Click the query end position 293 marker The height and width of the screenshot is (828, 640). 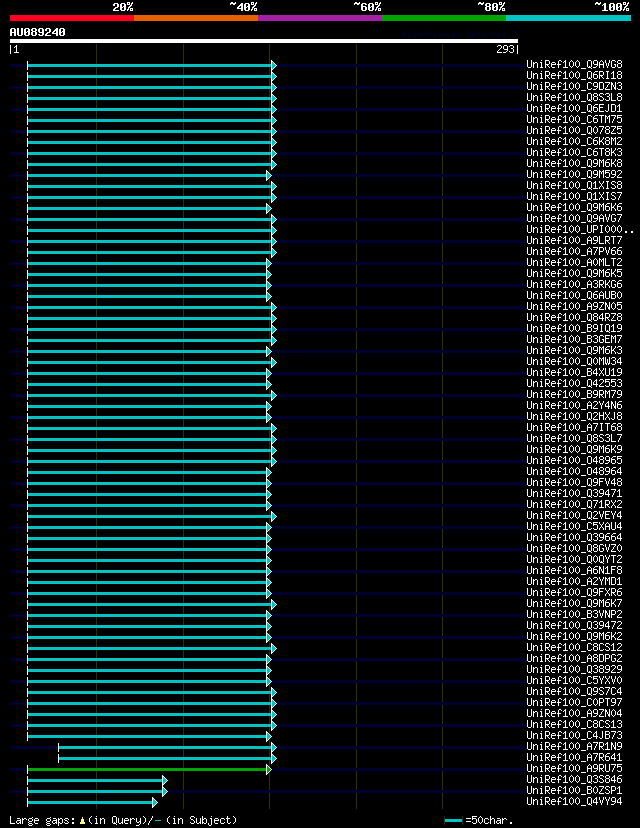pyautogui.click(x=507, y=50)
